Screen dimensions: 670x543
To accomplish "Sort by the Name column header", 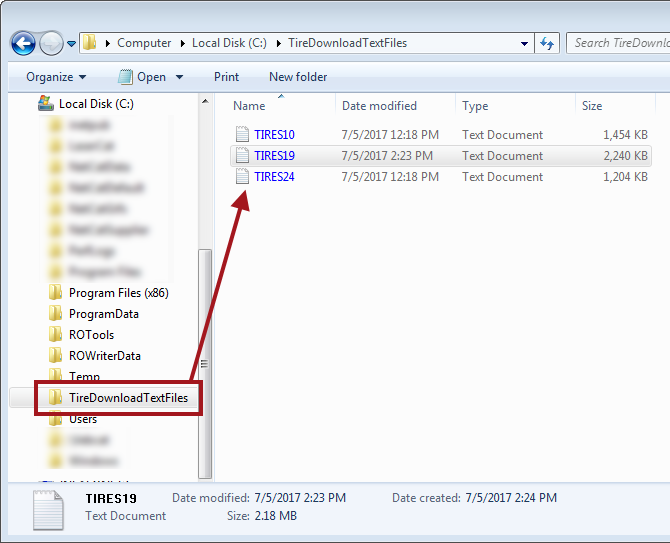I will point(249,106).
